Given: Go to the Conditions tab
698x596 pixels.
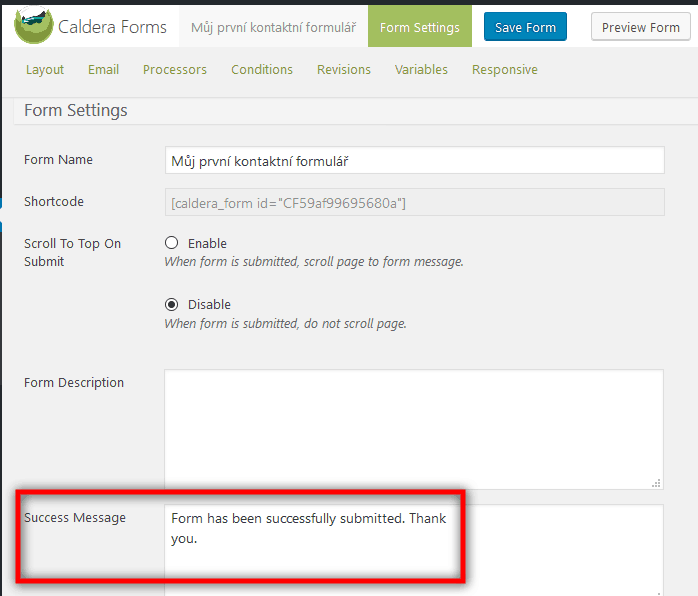Looking at the screenshot, I should click(x=262, y=70).
